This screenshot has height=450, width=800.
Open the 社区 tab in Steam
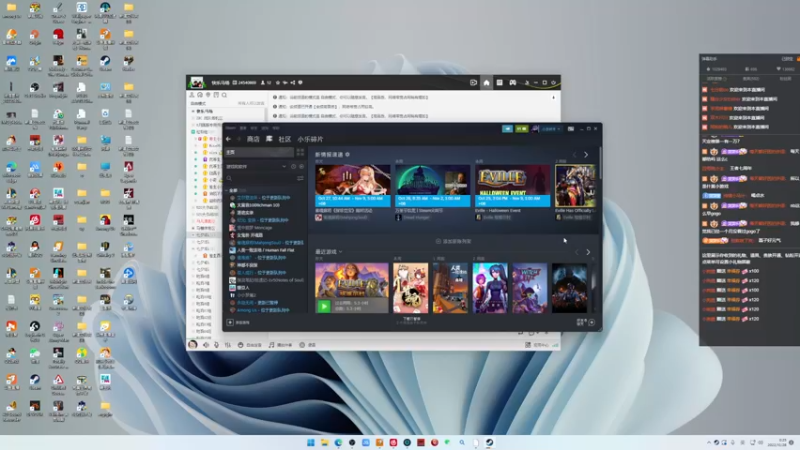tap(285, 139)
